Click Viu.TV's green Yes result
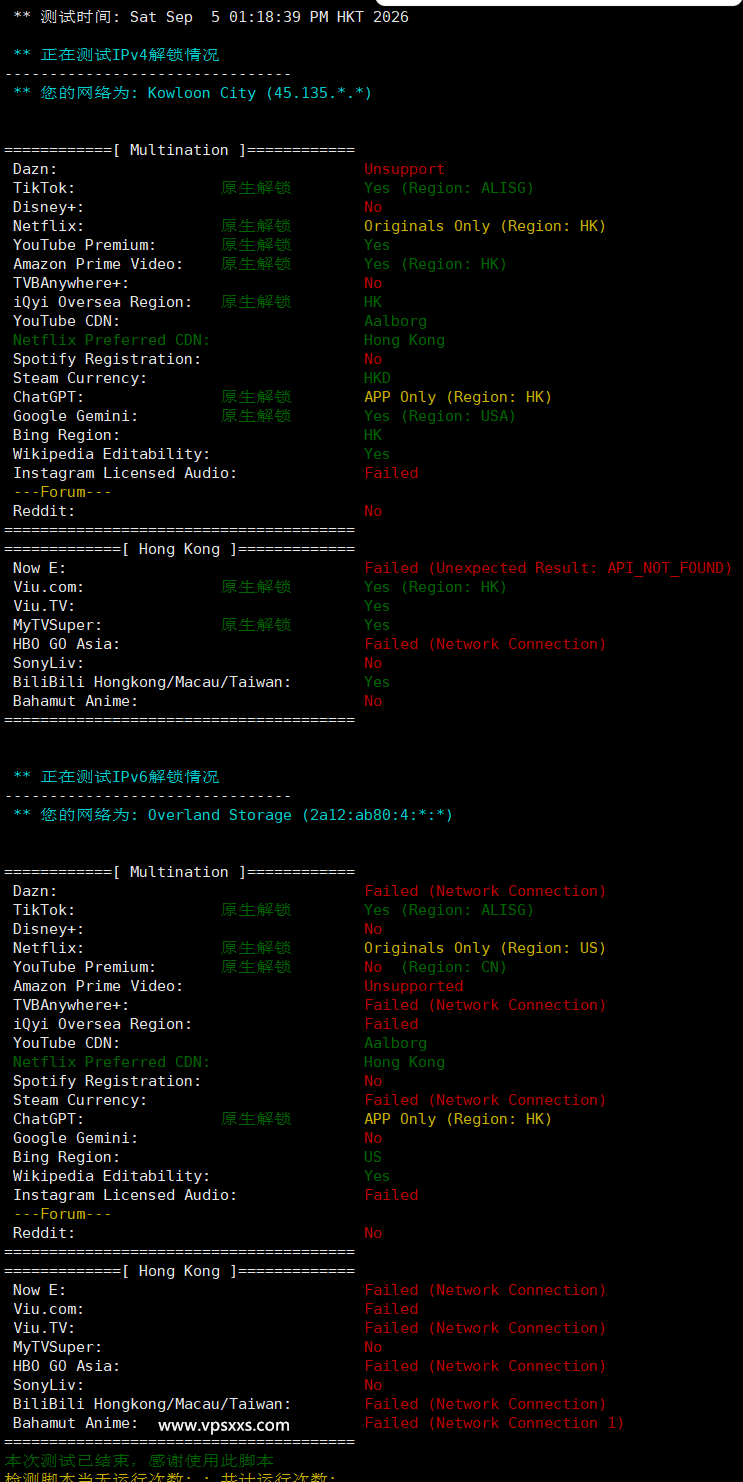Image resolution: width=743 pixels, height=1482 pixels. click(x=377, y=606)
